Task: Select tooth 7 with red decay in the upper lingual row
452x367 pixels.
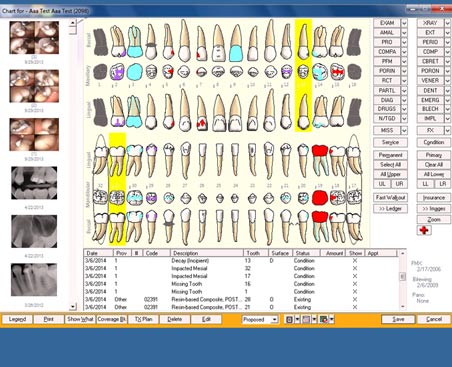Action: click(201, 113)
